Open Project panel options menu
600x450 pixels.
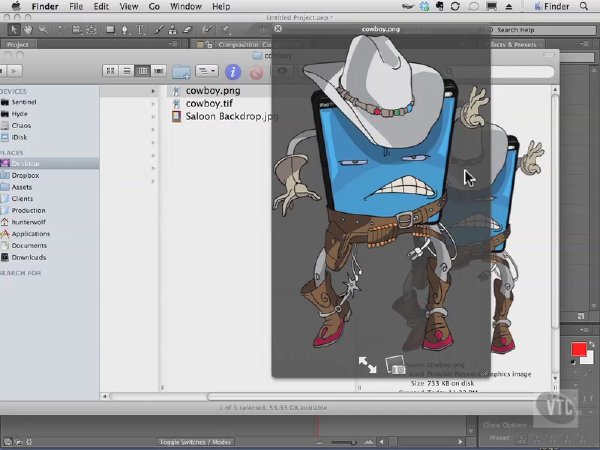tap(173, 44)
